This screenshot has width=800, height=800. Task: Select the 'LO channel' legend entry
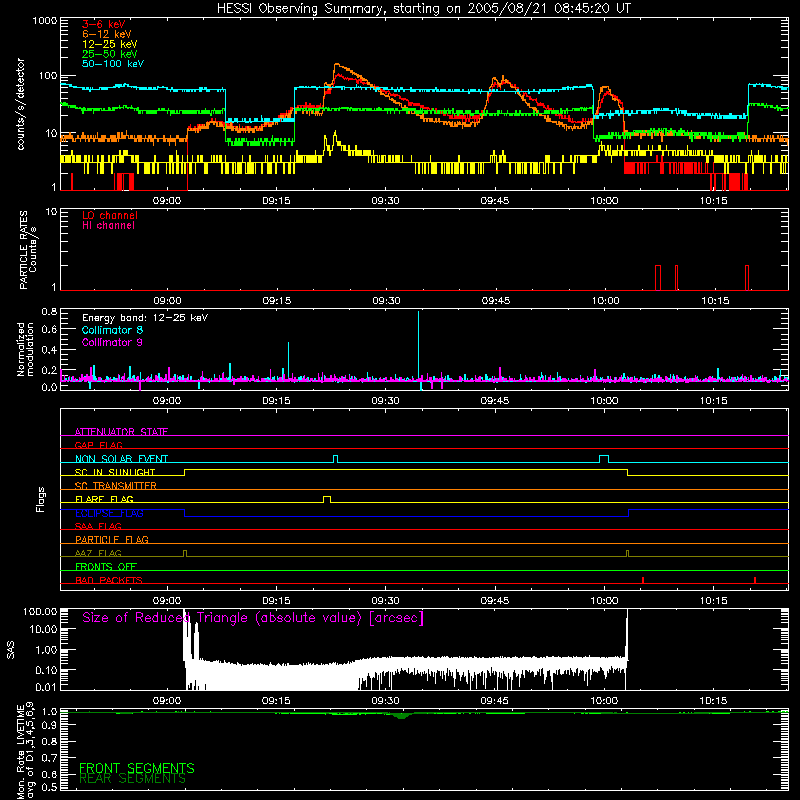click(x=110, y=215)
